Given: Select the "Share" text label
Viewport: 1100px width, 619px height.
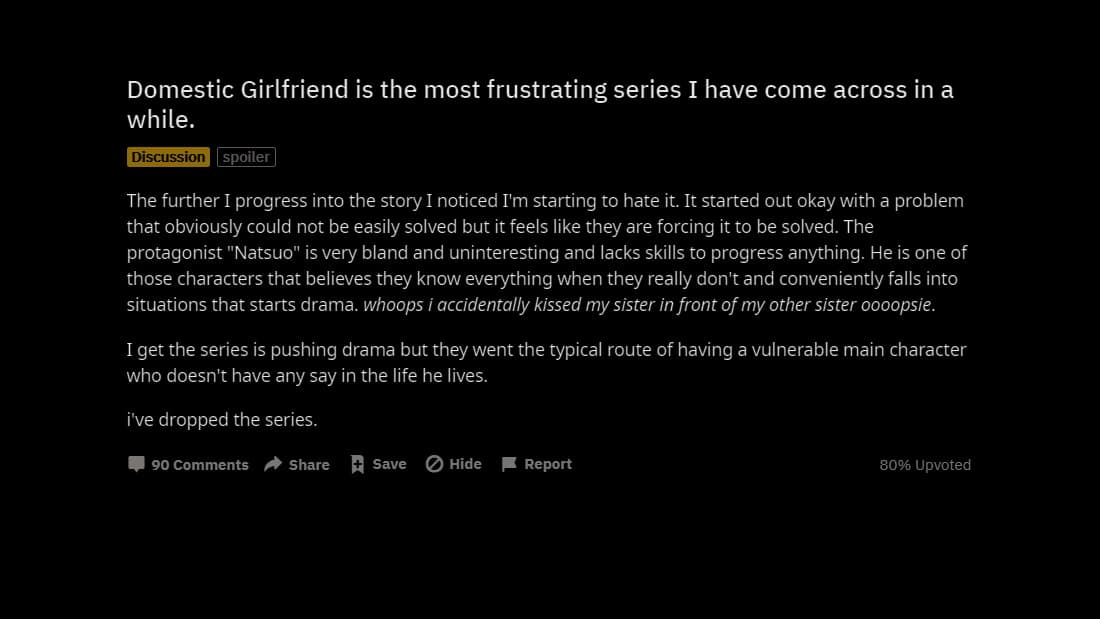Looking at the screenshot, I should pos(309,465).
